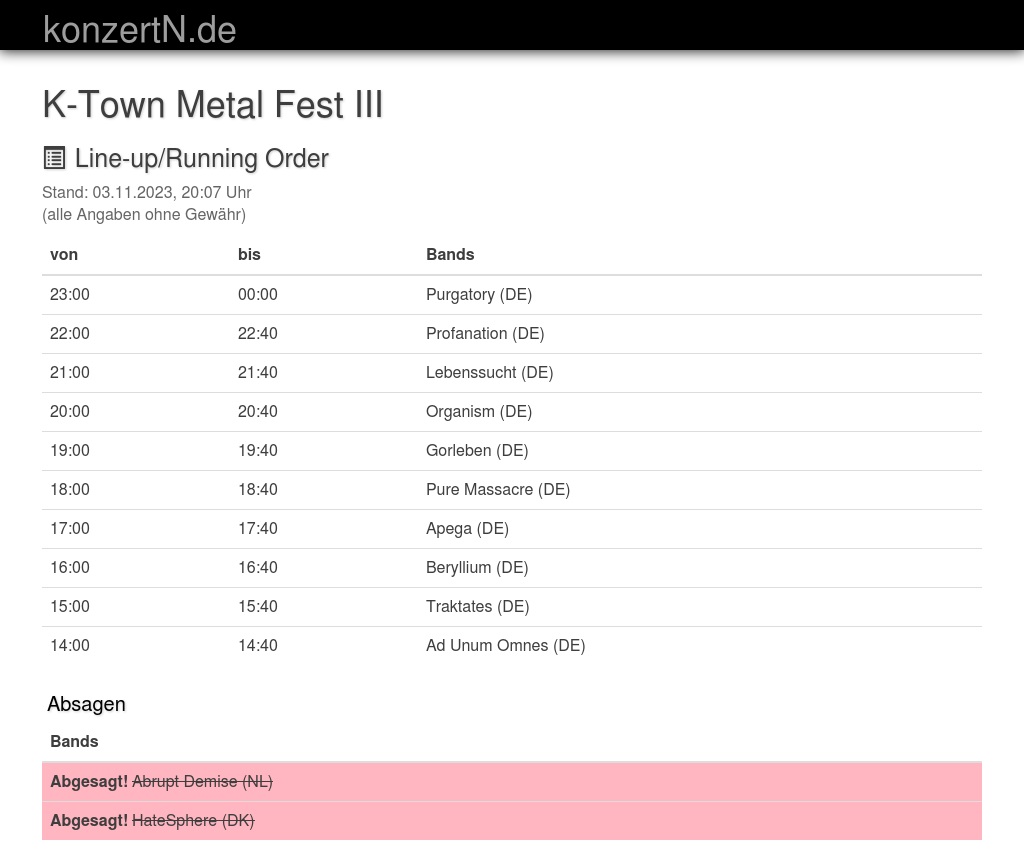Image resolution: width=1024 pixels, height=860 pixels.
Task: Click the 23:00 start time cell
Action: click(70, 294)
